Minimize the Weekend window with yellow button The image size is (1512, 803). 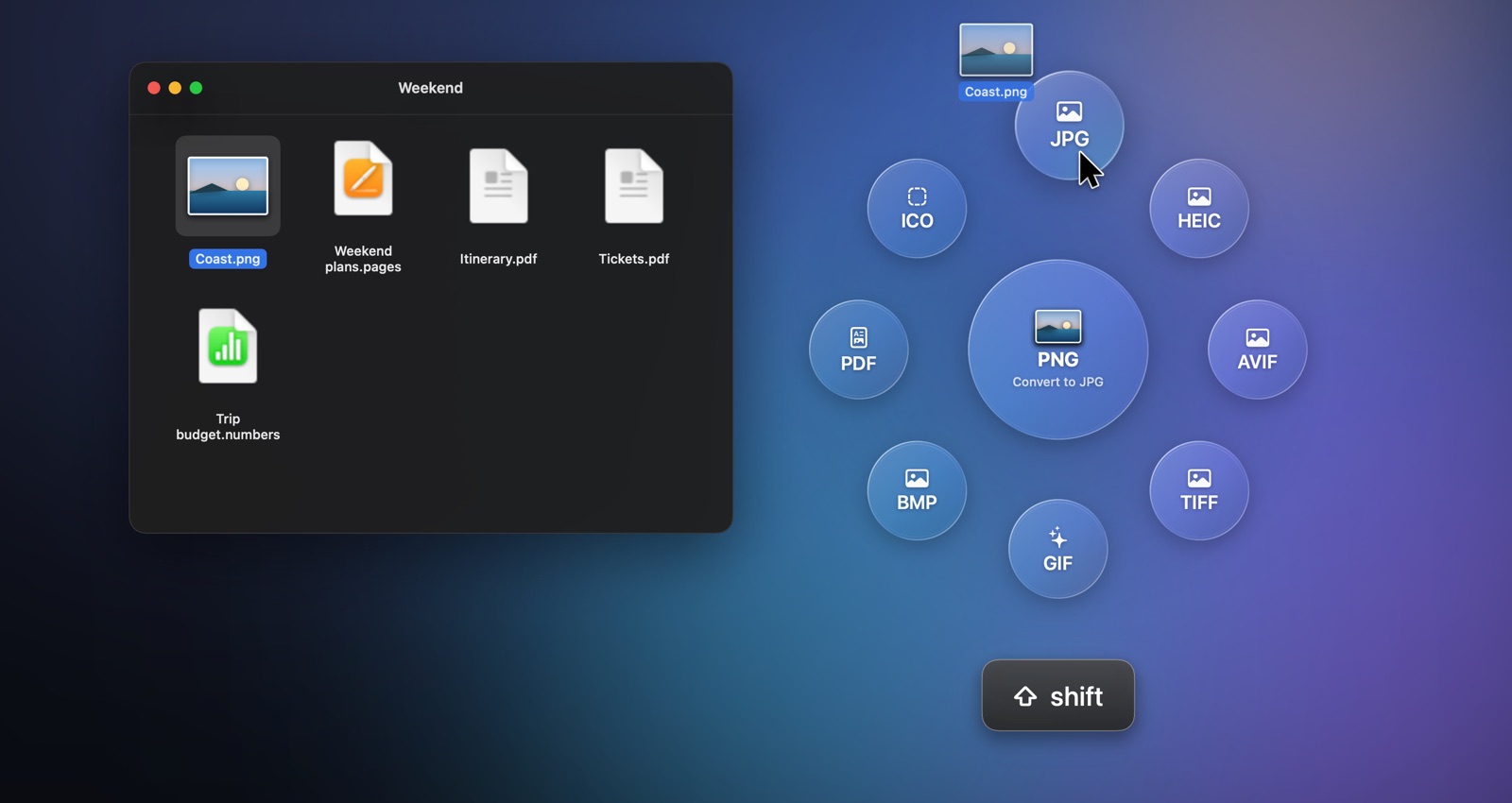[175, 88]
